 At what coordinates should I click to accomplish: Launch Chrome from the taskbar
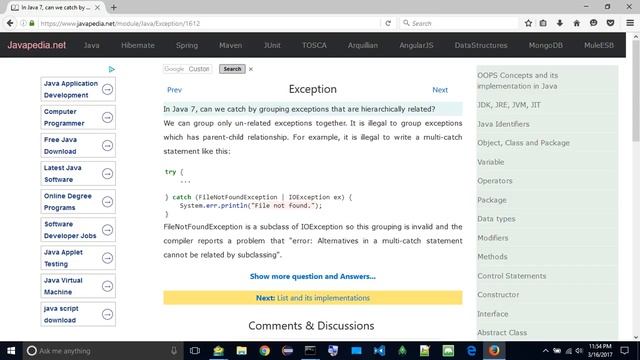(x=264, y=351)
